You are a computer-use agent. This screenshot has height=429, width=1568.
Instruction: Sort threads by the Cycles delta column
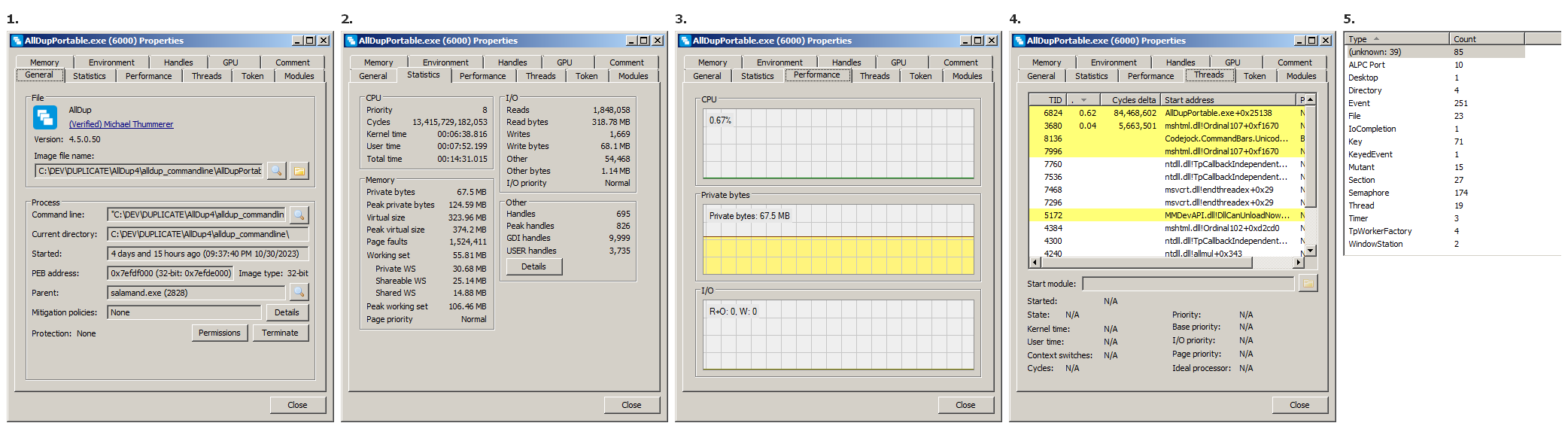click(x=1132, y=100)
